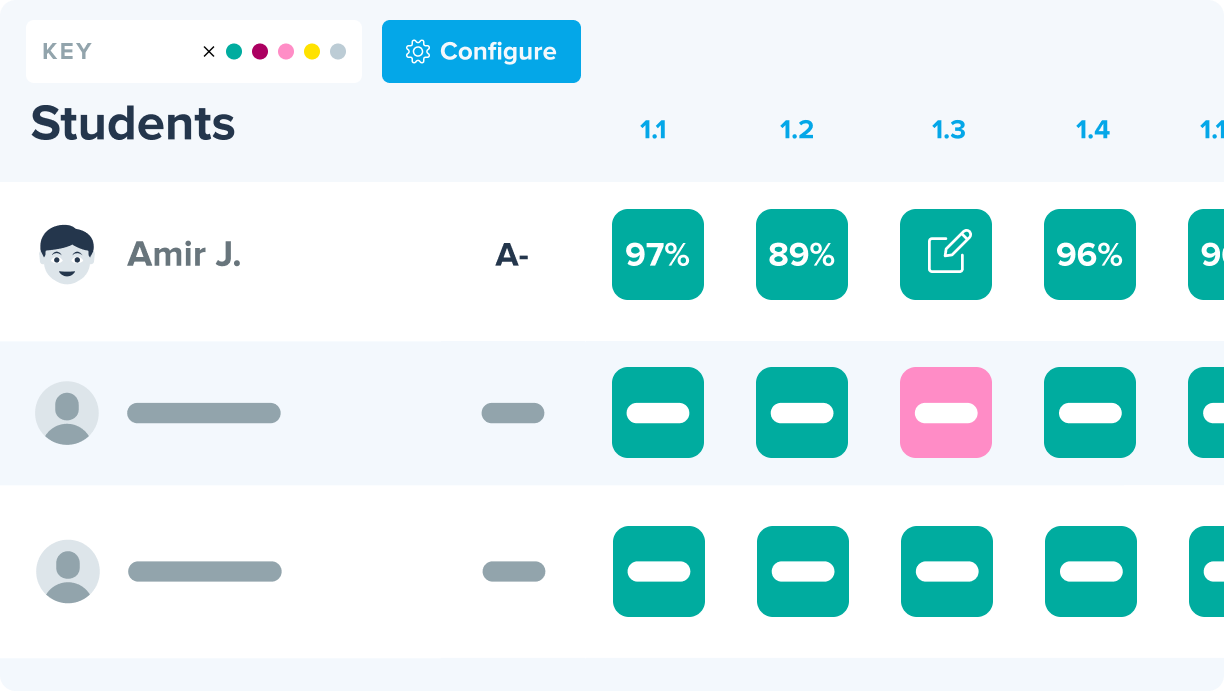This screenshot has width=1224, height=691.
Task: Open Amir's 89% score for lesson 1.2
Action: click(x=802, y=255)
